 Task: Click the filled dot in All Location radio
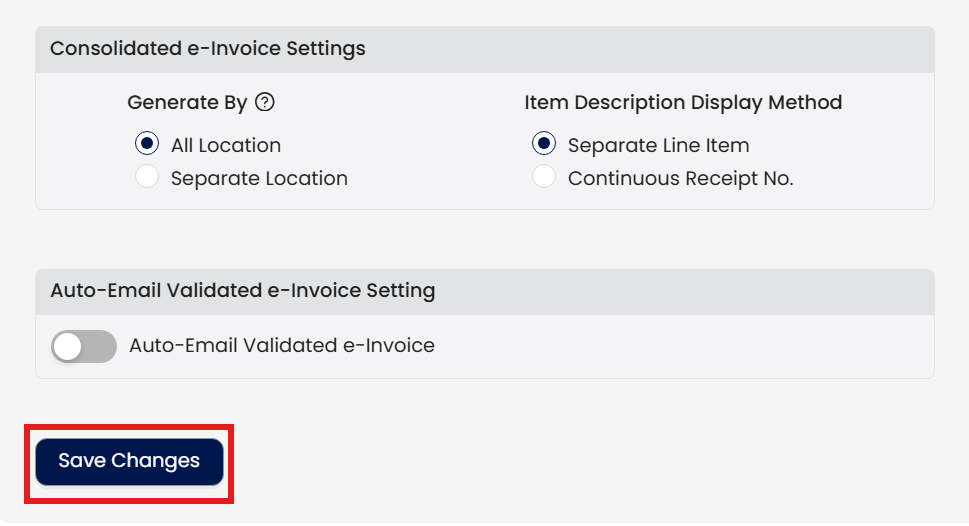pyautogui.click(x=147, y=144)
